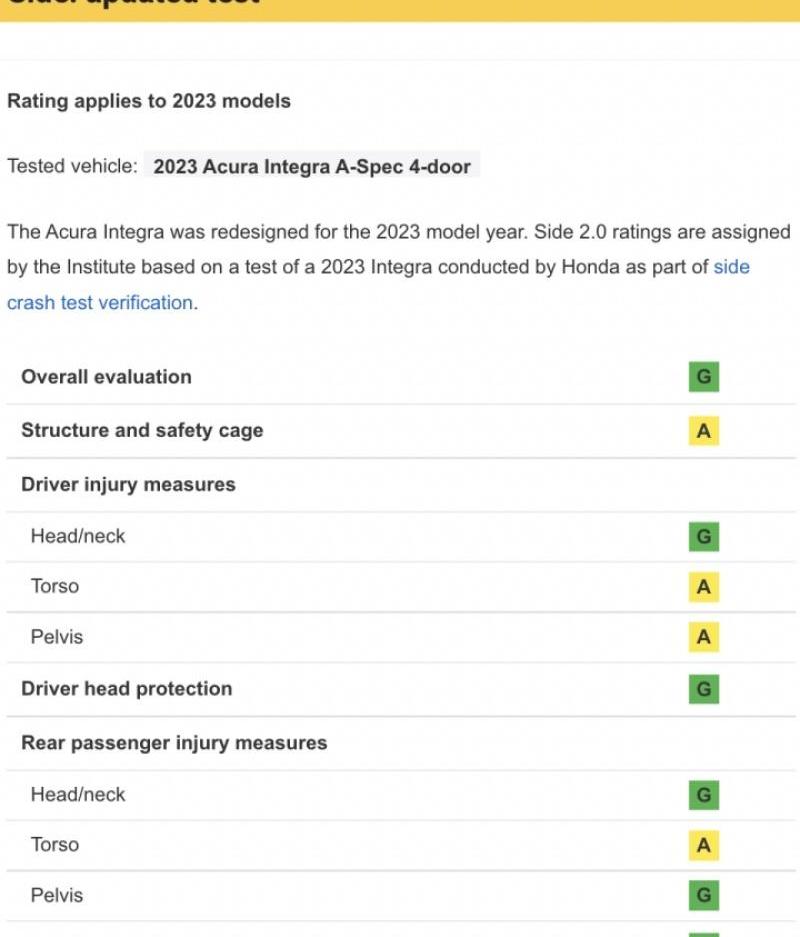The height and width of the screenshot is (937, 800).
Task: Click the G badge for Driver head protection
Action: [x=704, y=689]
